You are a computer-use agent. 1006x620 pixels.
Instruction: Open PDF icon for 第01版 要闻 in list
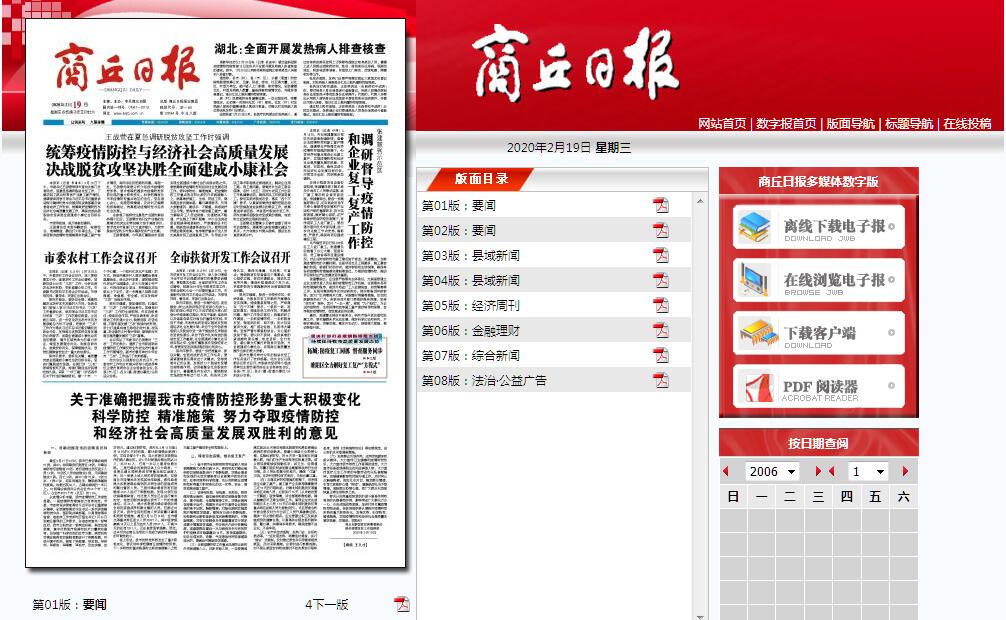click(x=660, y=206)
